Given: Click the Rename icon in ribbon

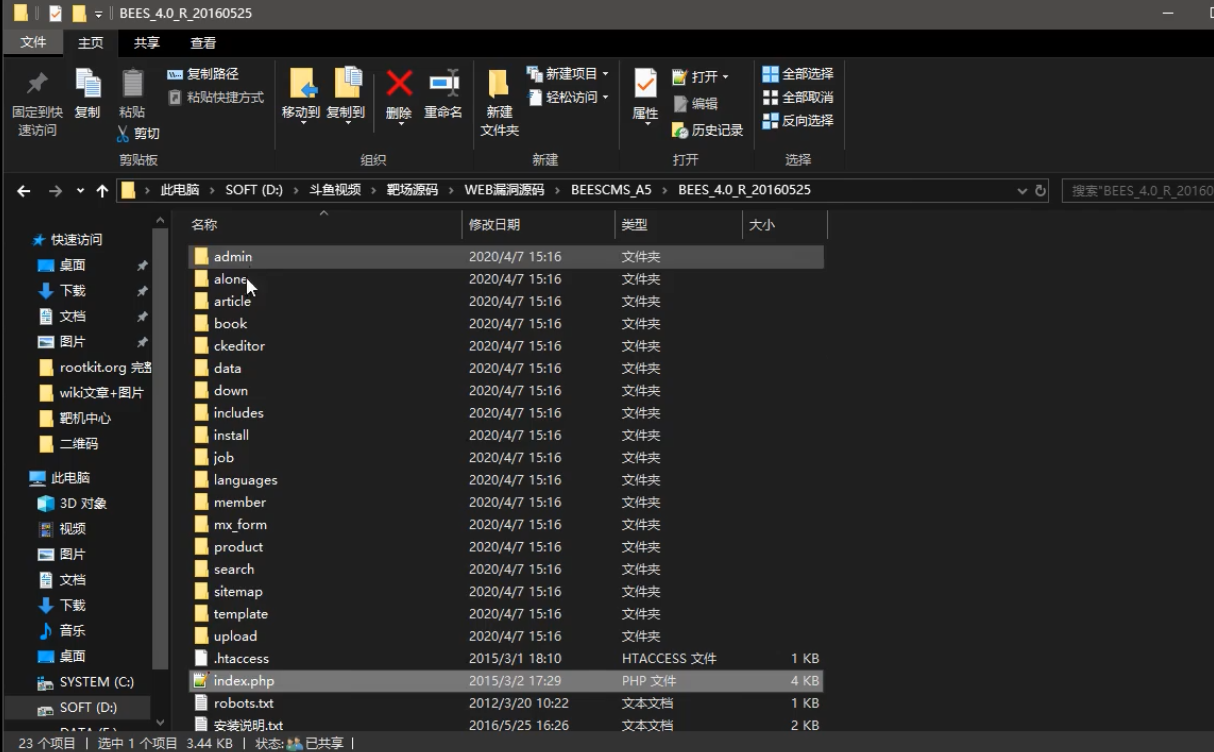Looking at the screenshot, I should coord(443,84).
